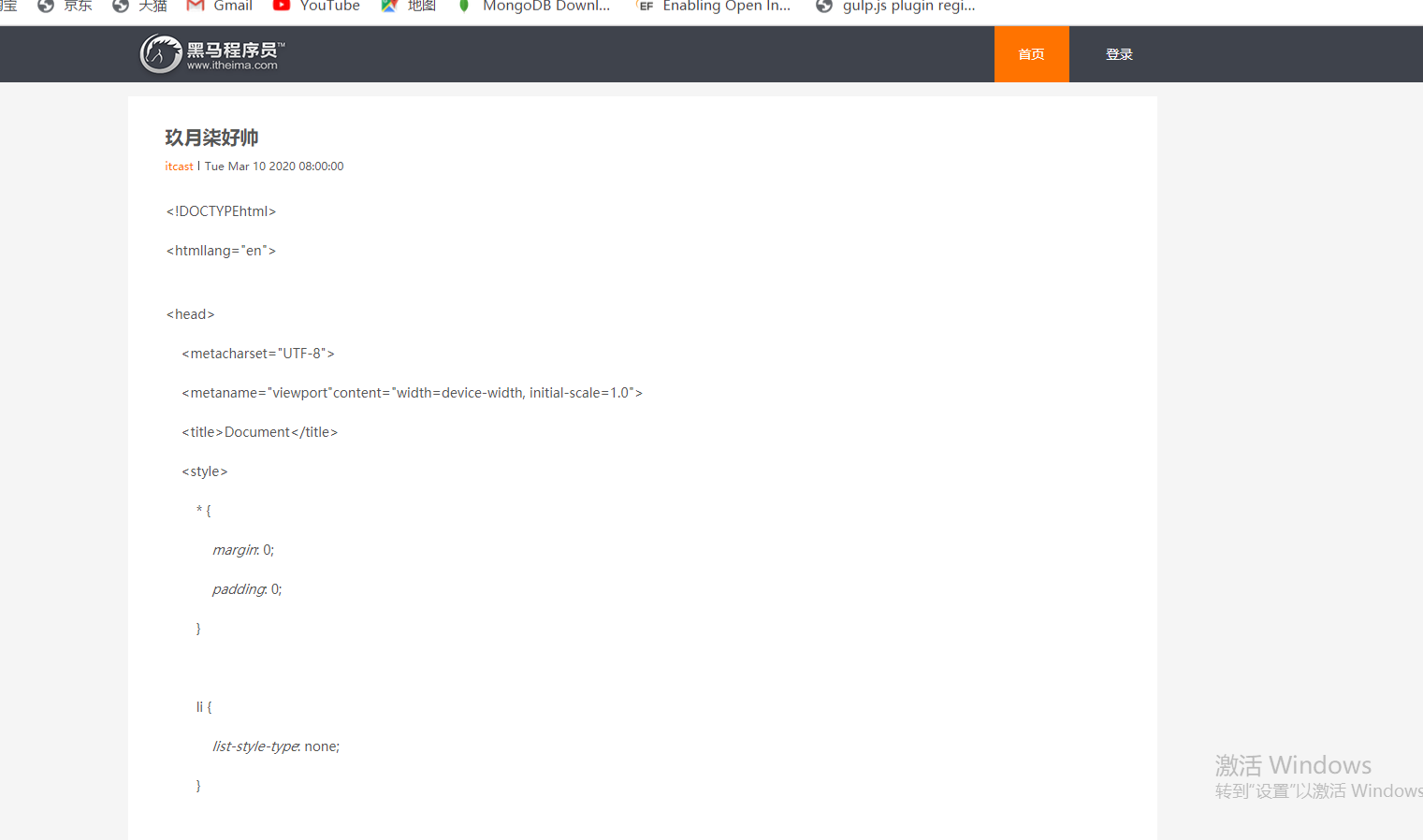
Task: Click the '* {' selector line
Action: [204, 511]
